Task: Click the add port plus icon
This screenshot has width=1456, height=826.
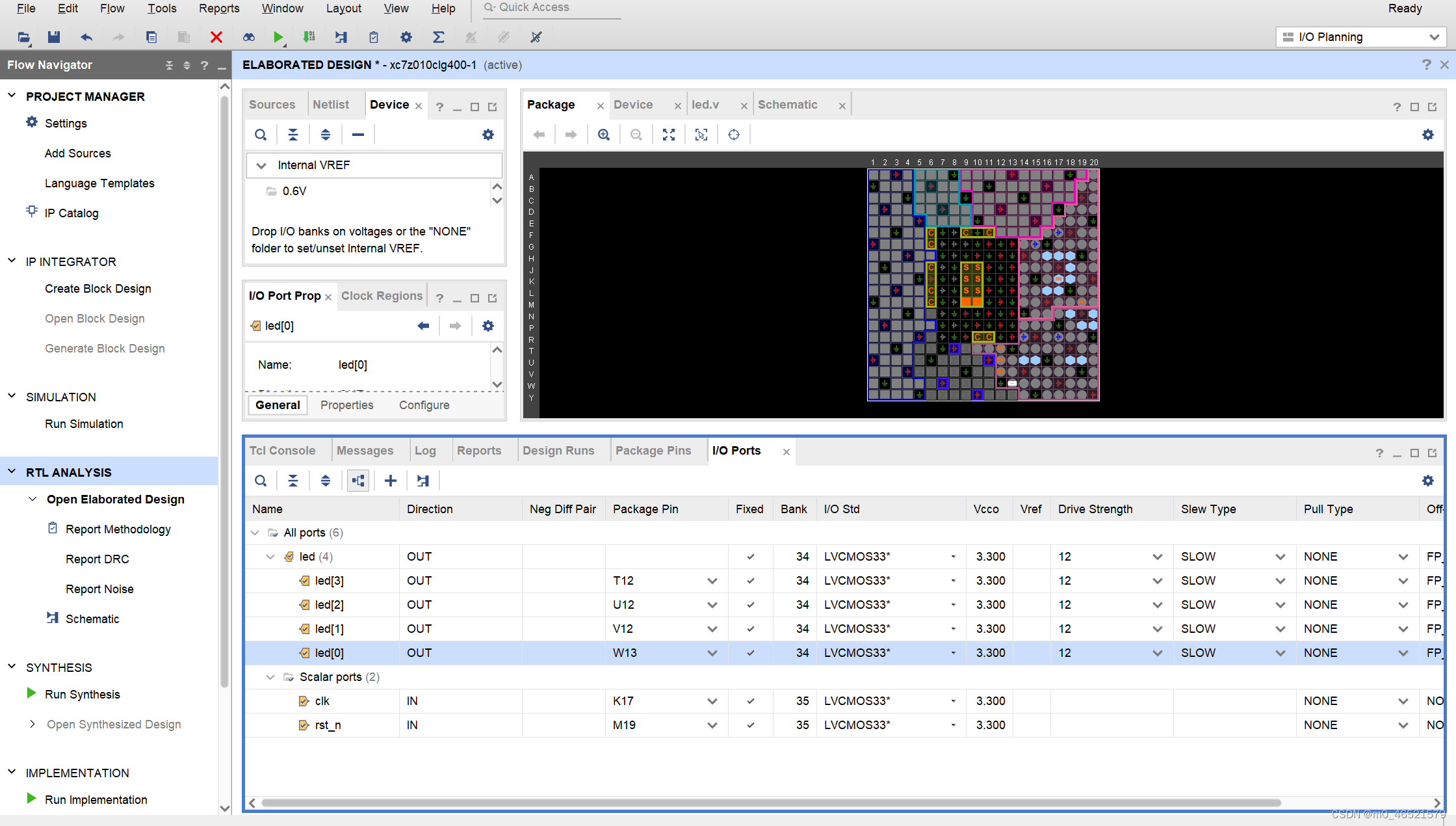Action: 391,481
